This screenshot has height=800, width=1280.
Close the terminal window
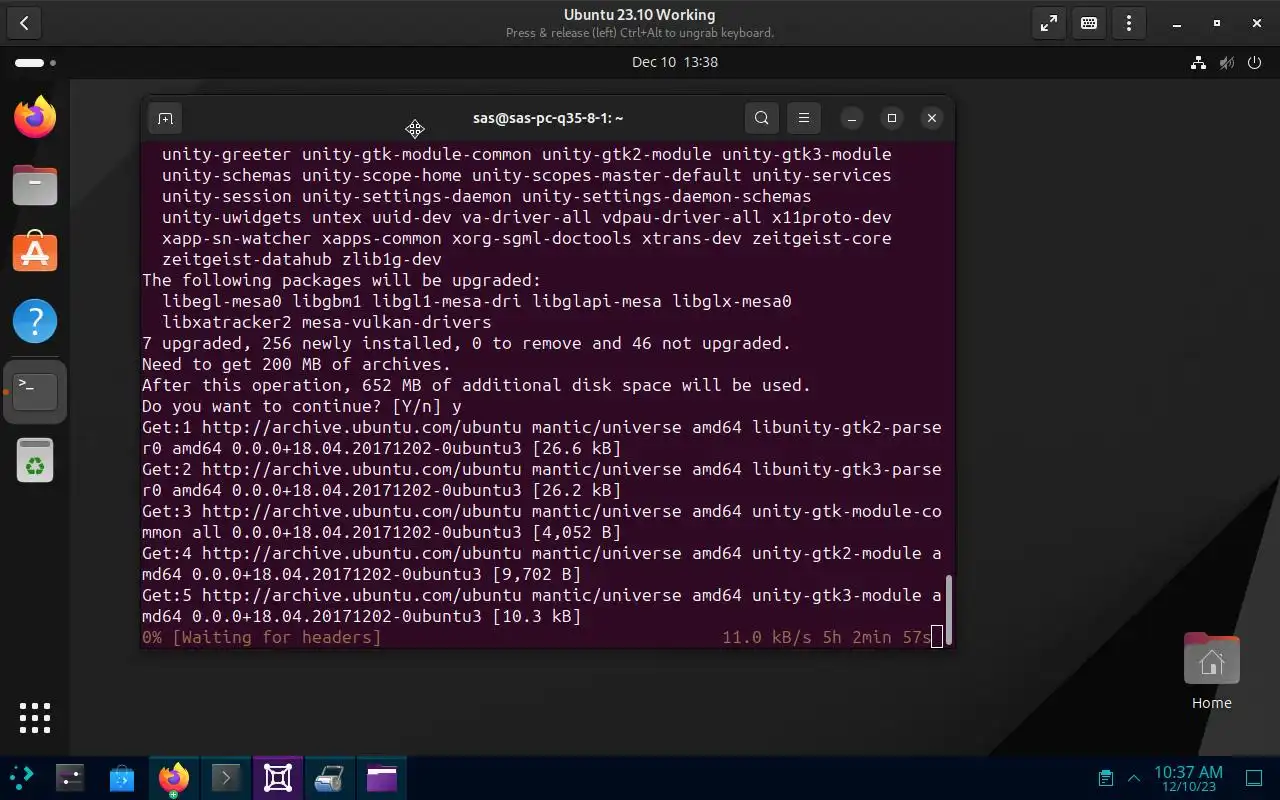[x=932, y=118]
